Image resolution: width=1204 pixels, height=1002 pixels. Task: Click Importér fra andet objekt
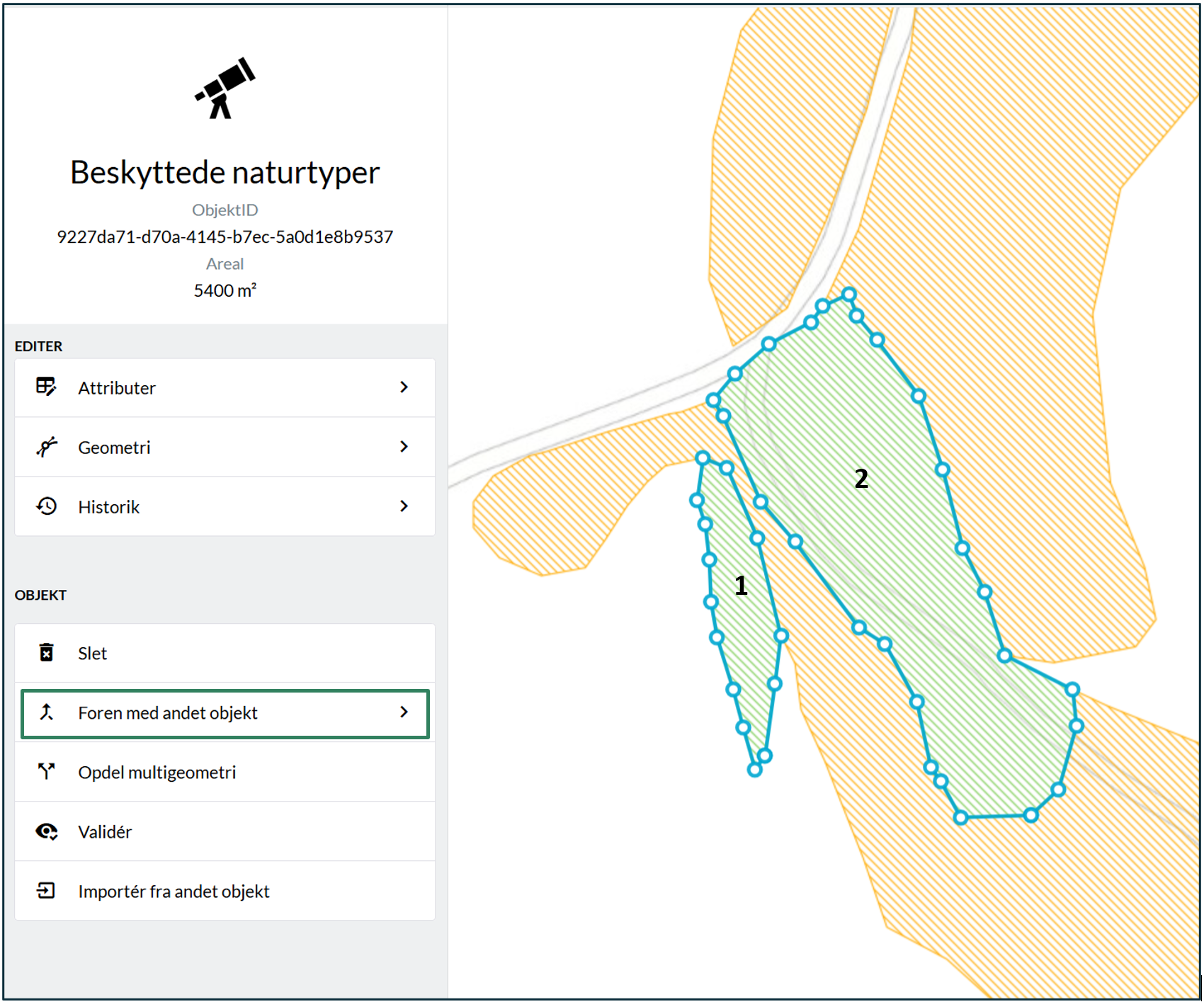[173, 890]
